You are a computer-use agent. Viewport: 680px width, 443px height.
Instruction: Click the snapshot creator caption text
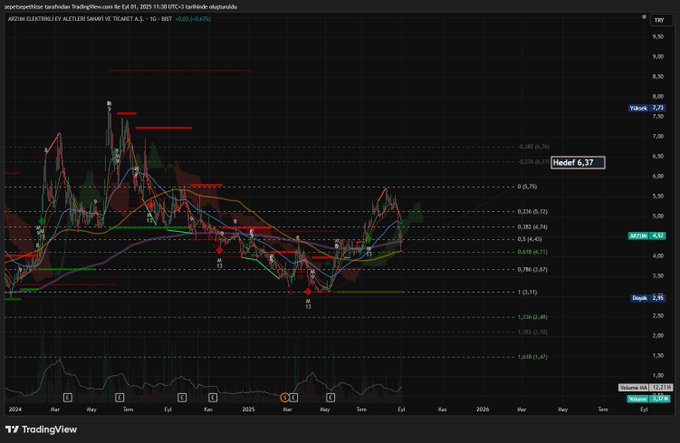pyautogui.click(x=121, y=7)
